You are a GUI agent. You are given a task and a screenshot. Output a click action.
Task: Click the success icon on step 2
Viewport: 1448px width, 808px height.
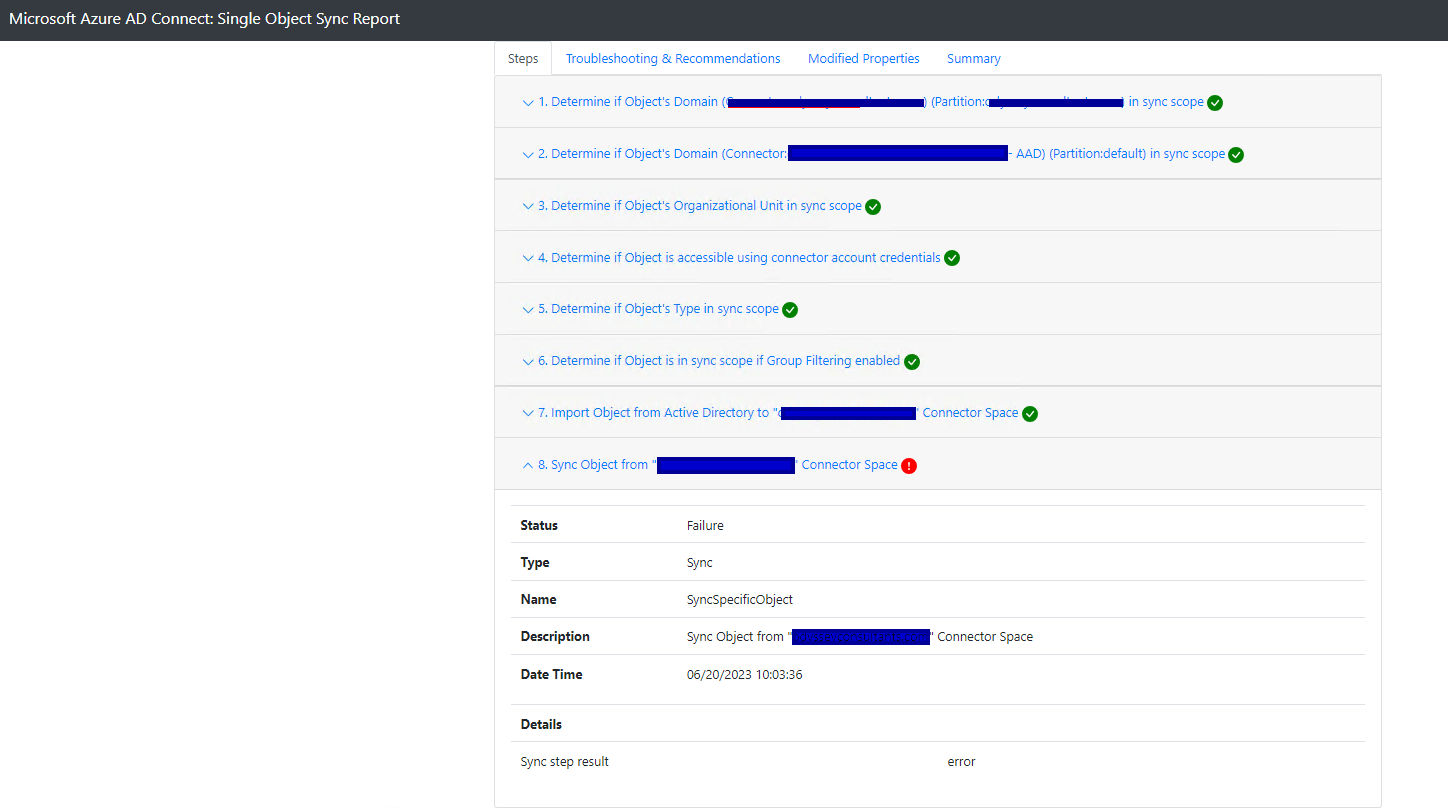[x=1236, y=154]
